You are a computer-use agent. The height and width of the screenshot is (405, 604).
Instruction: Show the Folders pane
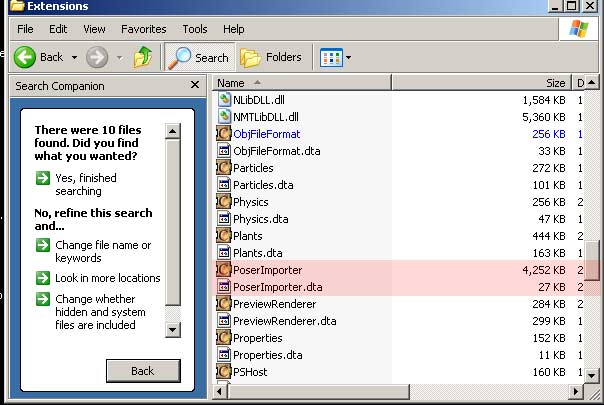[271, 57]
